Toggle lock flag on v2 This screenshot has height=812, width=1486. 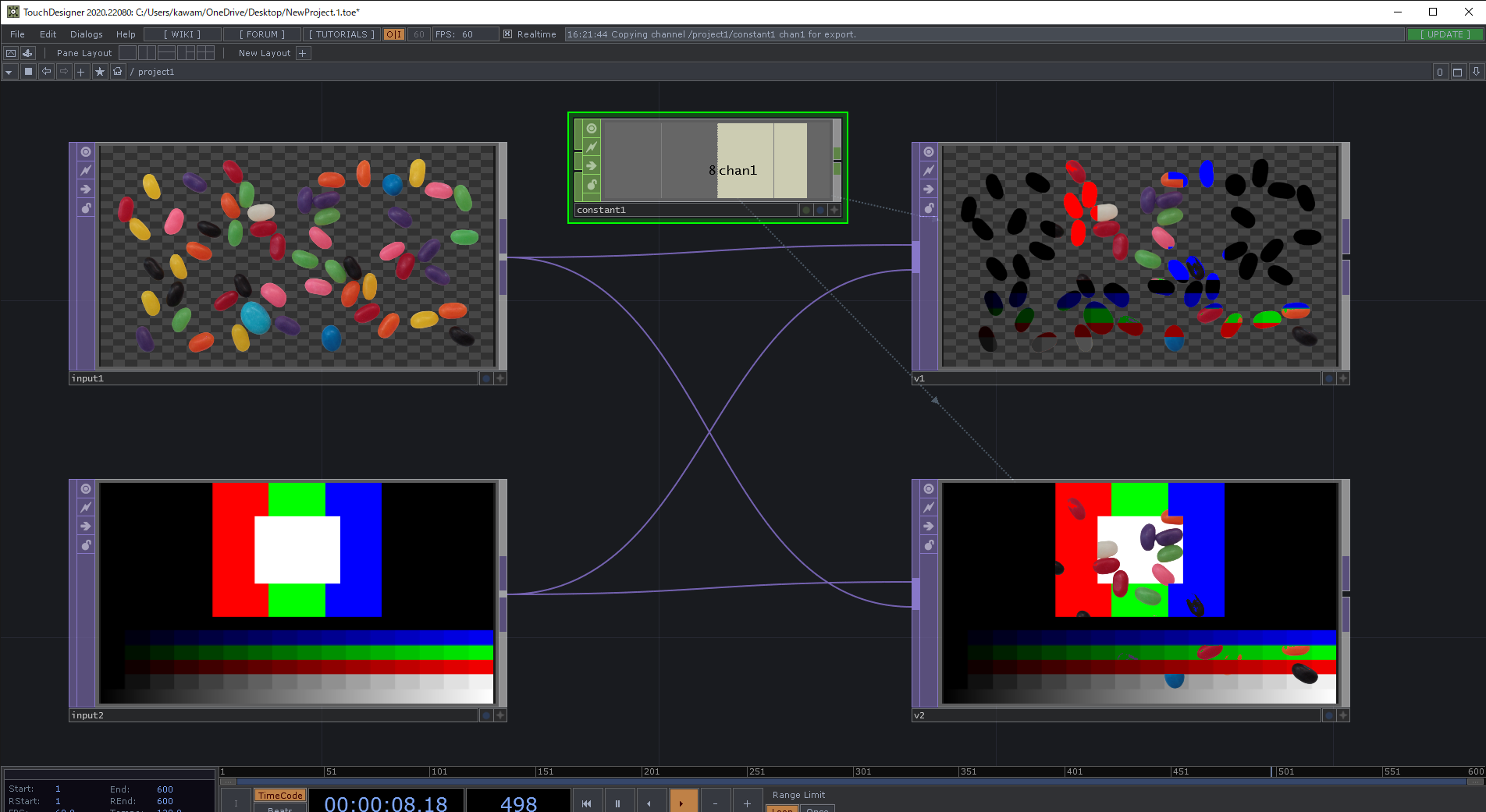929,545
